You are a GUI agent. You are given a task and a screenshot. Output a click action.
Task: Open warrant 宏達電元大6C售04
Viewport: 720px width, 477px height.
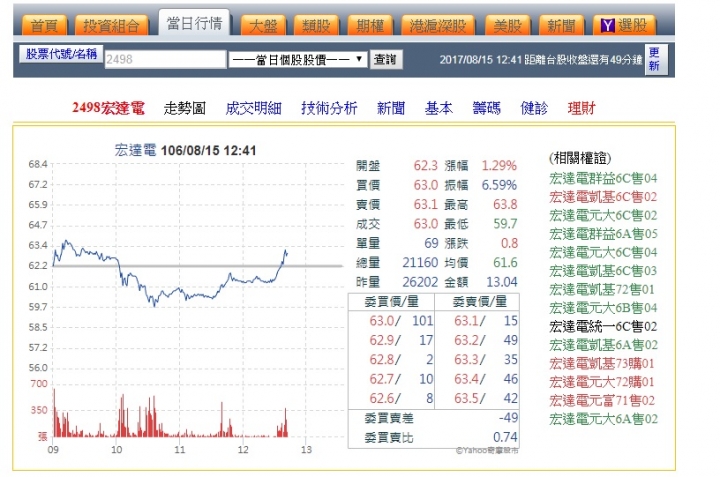603,252
